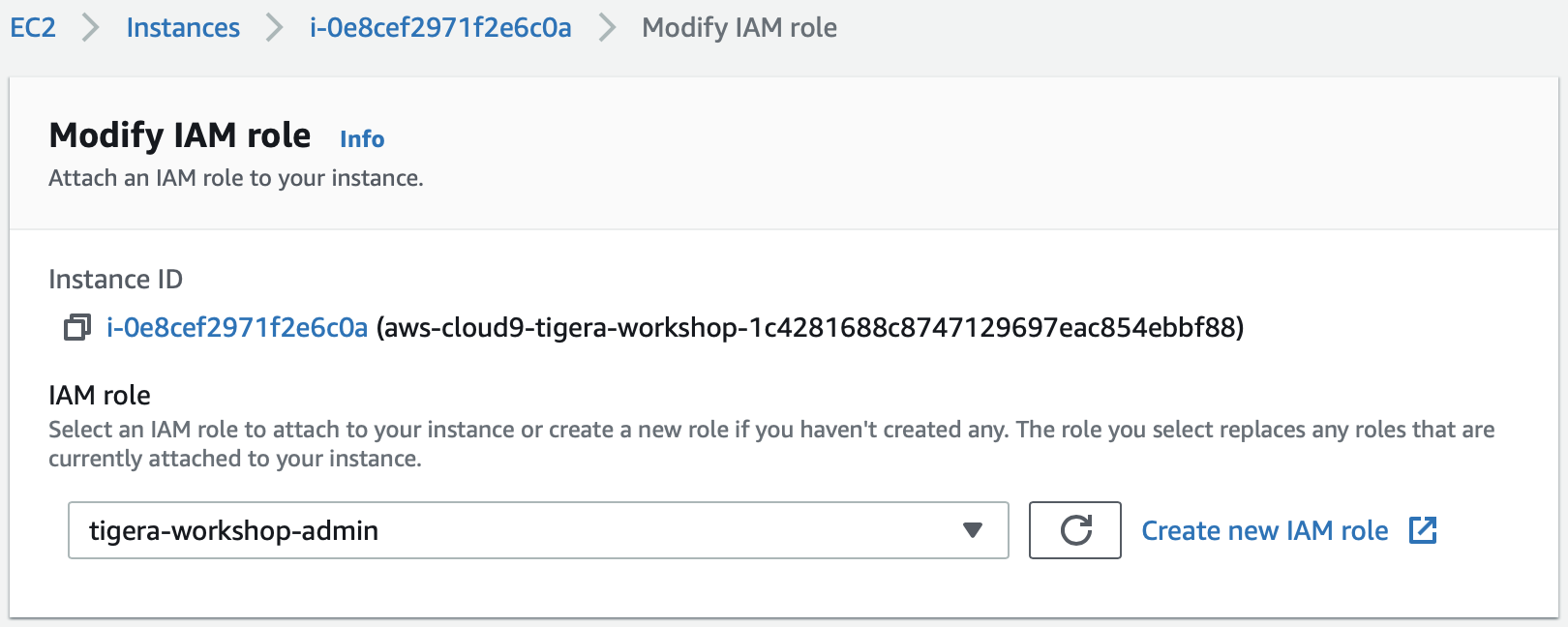Click the Create new IAM role link

1265,530
